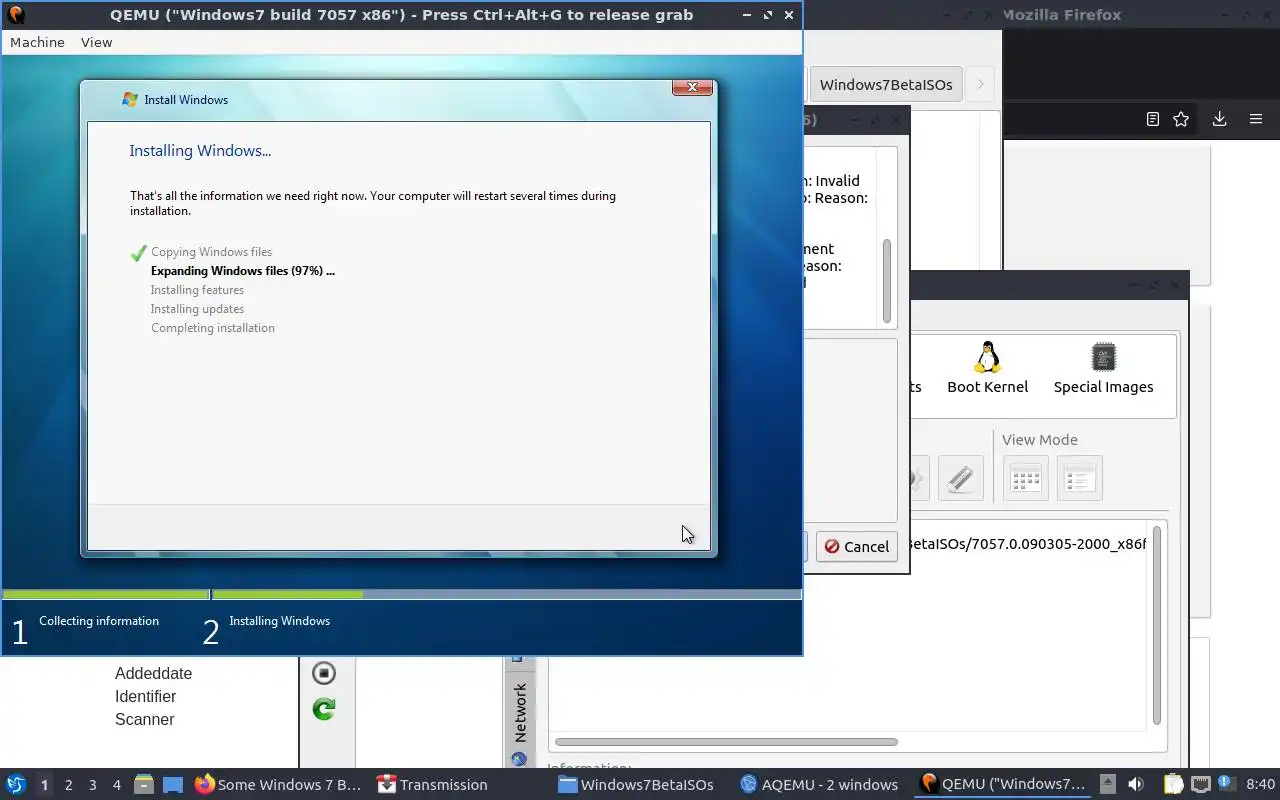Image resolution: width=1280 pixels, height=800 pixels.
Task: Open the file manager launcher in the taskbar
Action: 143,784
